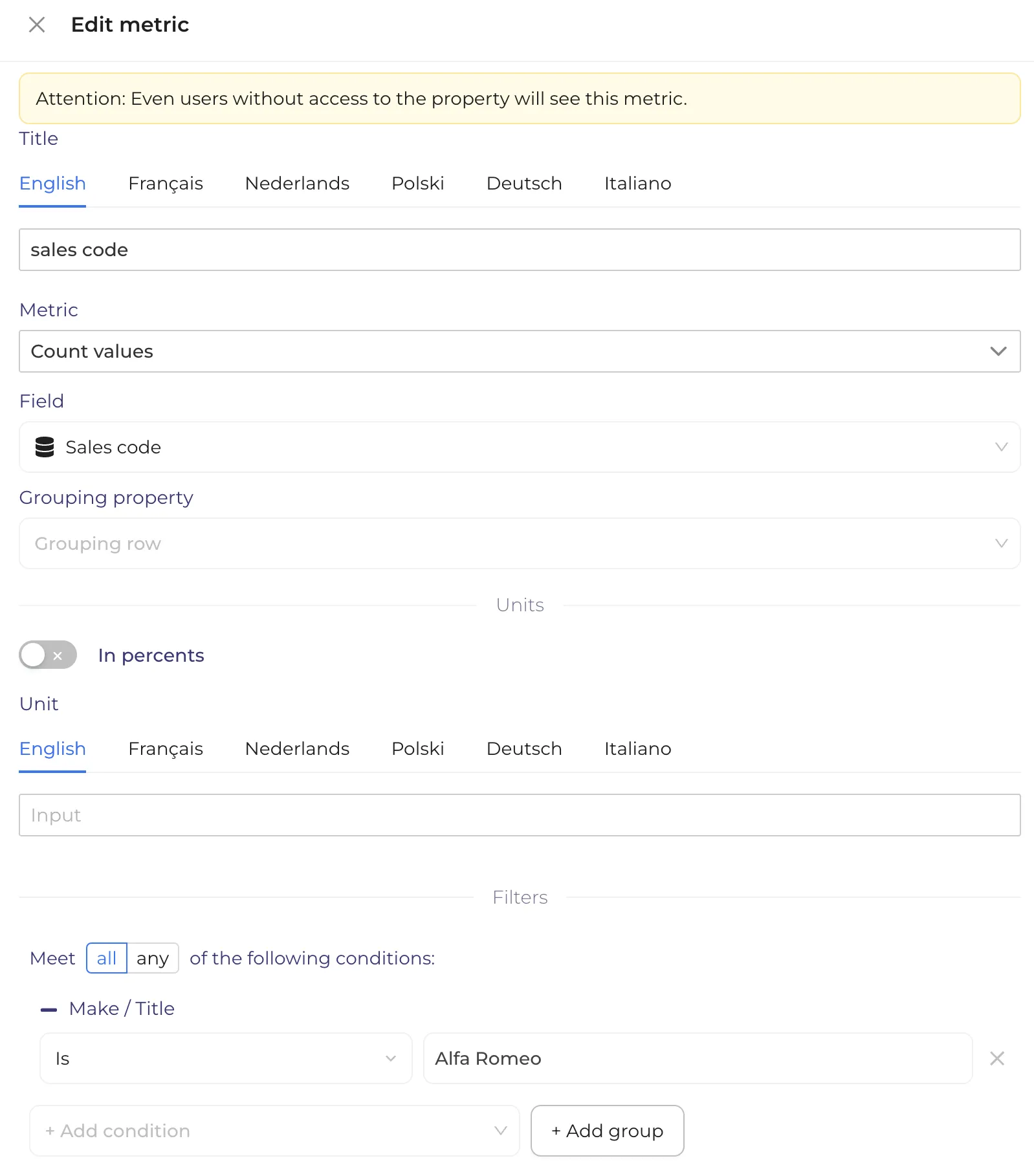
Task: Click the Make / Title condition label
Action: click(x=122, y=1009)
